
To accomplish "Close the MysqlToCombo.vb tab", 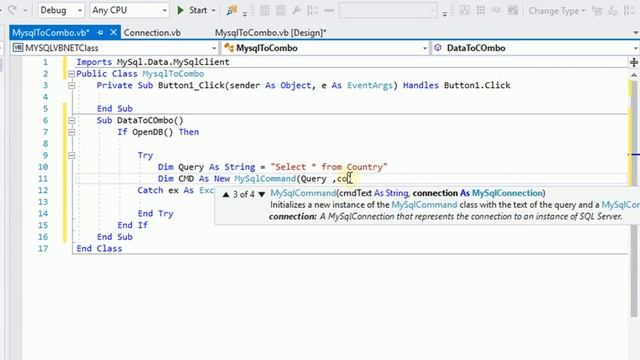I will [x=113, y=32].
